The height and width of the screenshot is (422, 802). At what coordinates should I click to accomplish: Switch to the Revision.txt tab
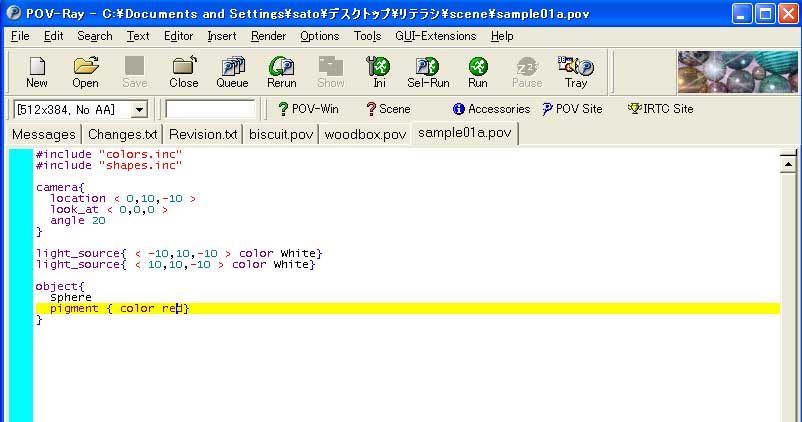click(x=203, y=135)
